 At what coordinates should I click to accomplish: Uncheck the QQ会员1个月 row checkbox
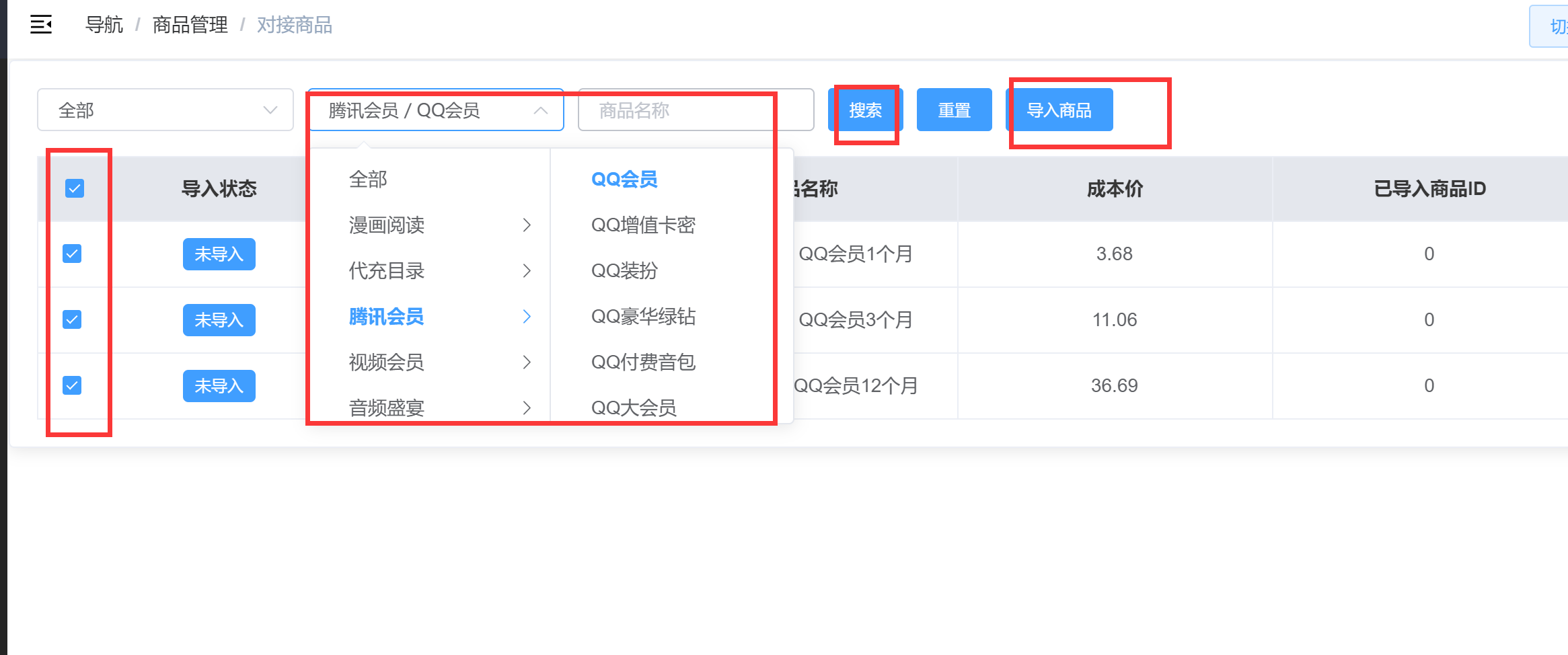click(71, 254)
